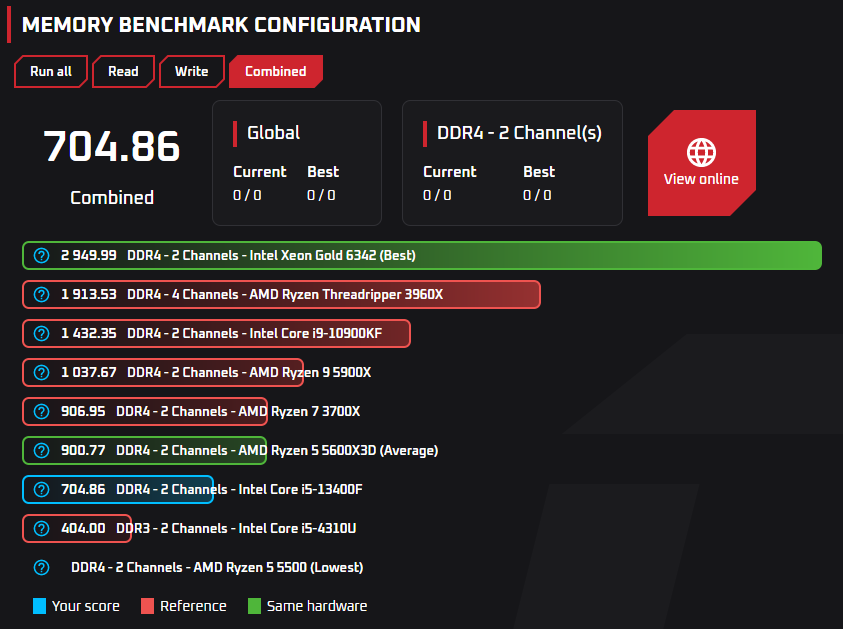Click the Memory Benchmark Configuration heading

pyautogui.click(x=222, y=25)
